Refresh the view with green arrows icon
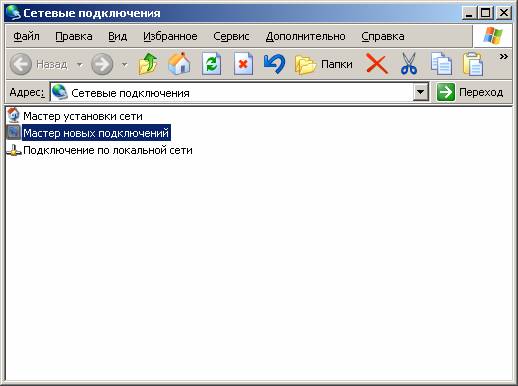The height and width of the screenshot is (386, 518). (212, 64)
